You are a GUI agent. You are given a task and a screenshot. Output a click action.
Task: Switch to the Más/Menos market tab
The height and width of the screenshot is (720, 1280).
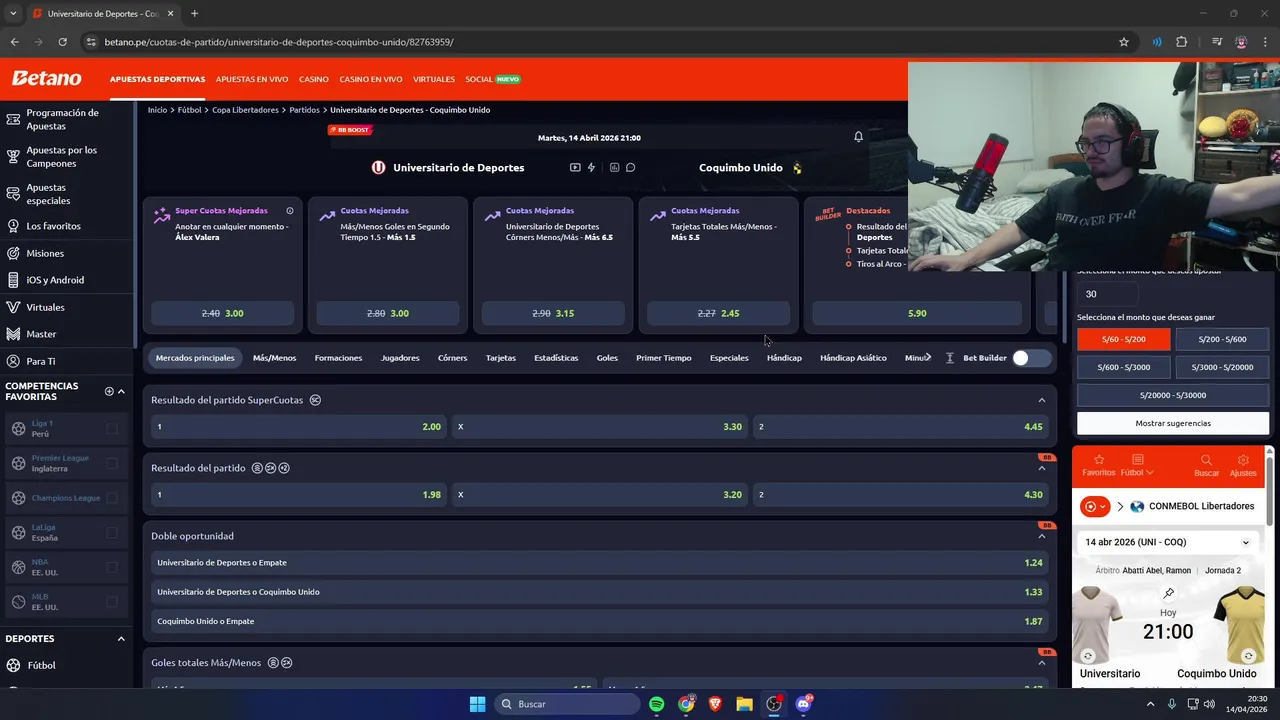[274, 358]
